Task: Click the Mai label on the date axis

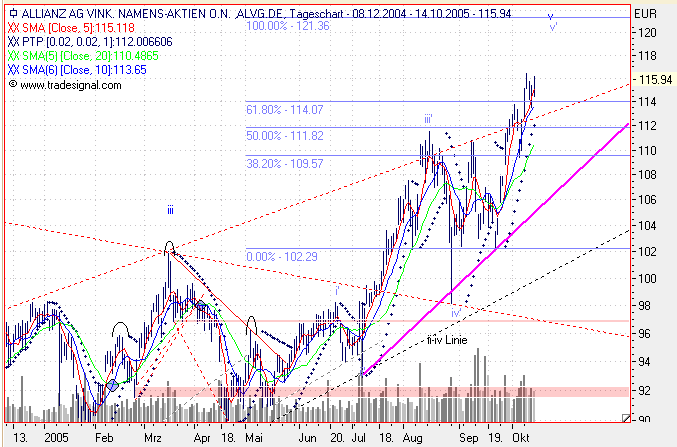Action: (x=254, y=437)
